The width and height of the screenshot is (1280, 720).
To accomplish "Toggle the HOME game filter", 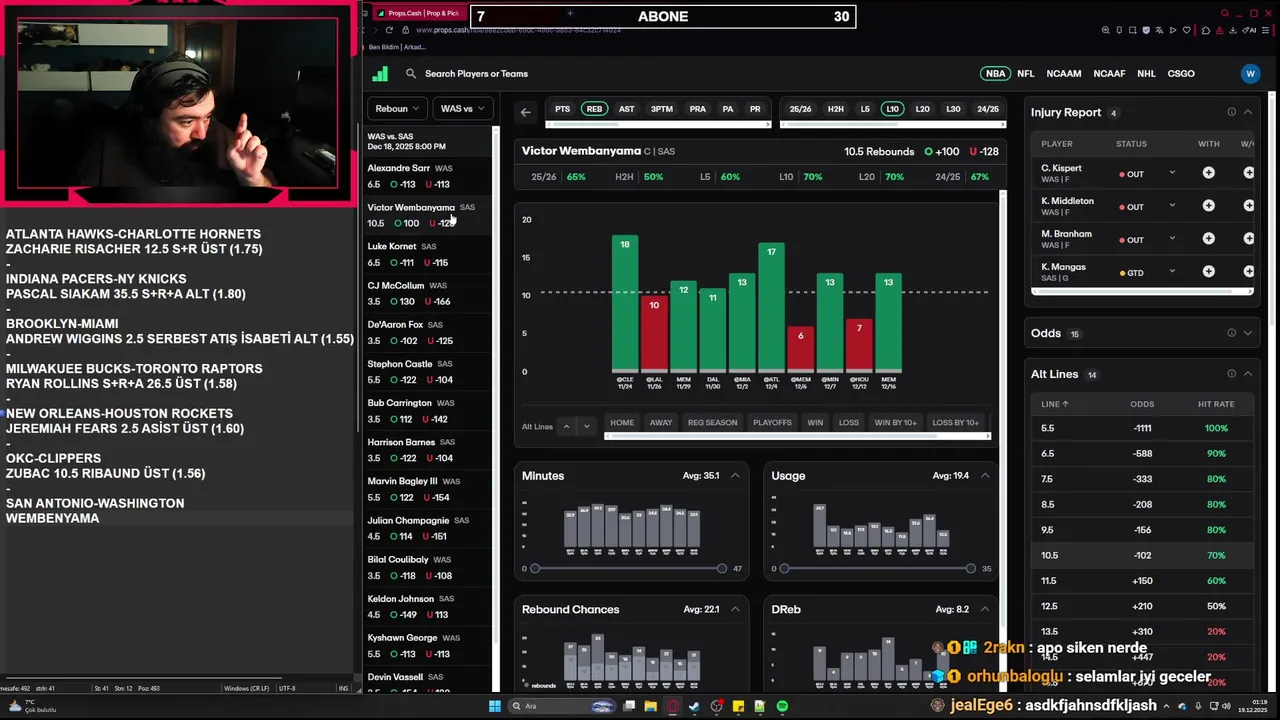I will click(622, 422).
